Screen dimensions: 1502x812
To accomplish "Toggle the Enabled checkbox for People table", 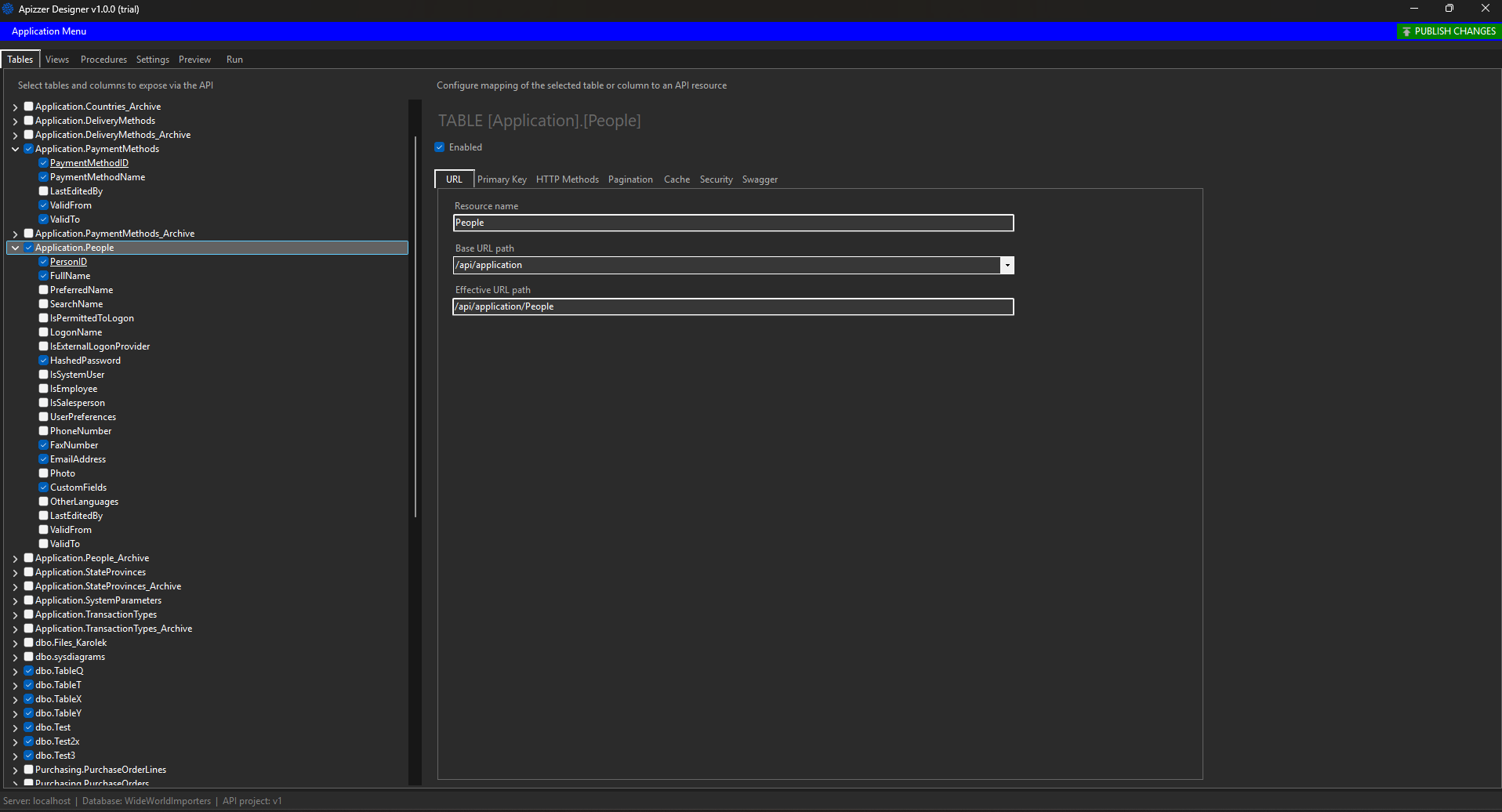I will point(440,147).
